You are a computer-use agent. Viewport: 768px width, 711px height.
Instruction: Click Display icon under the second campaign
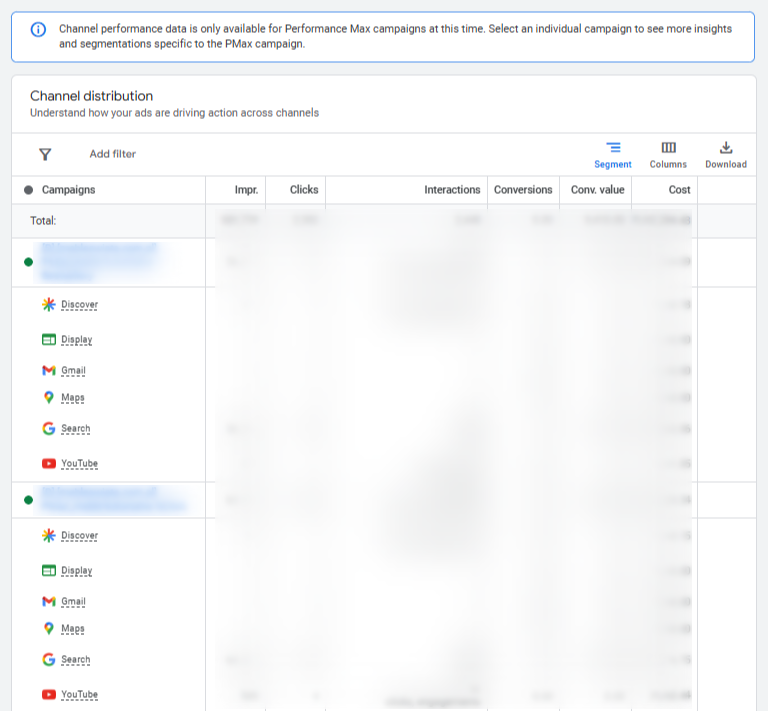48,570
